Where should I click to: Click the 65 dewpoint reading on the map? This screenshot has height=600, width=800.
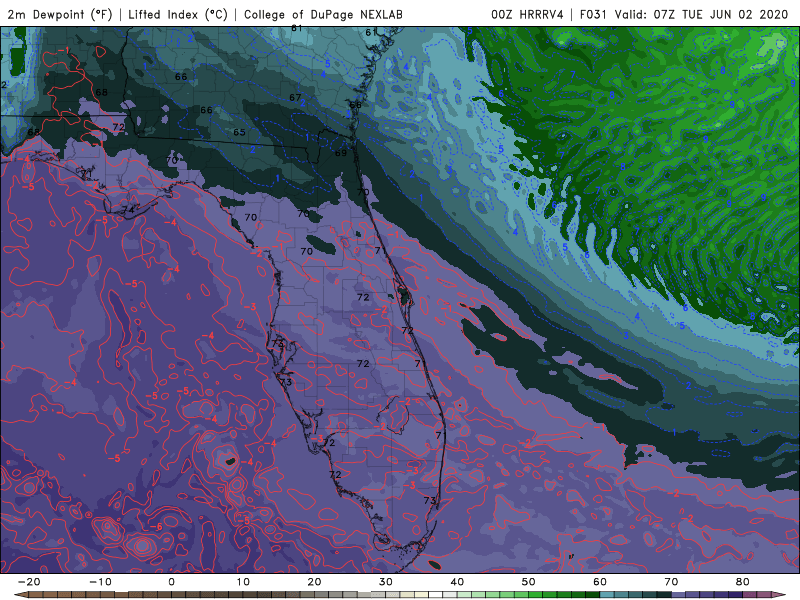pyautogui.click(x=239, y=132)
